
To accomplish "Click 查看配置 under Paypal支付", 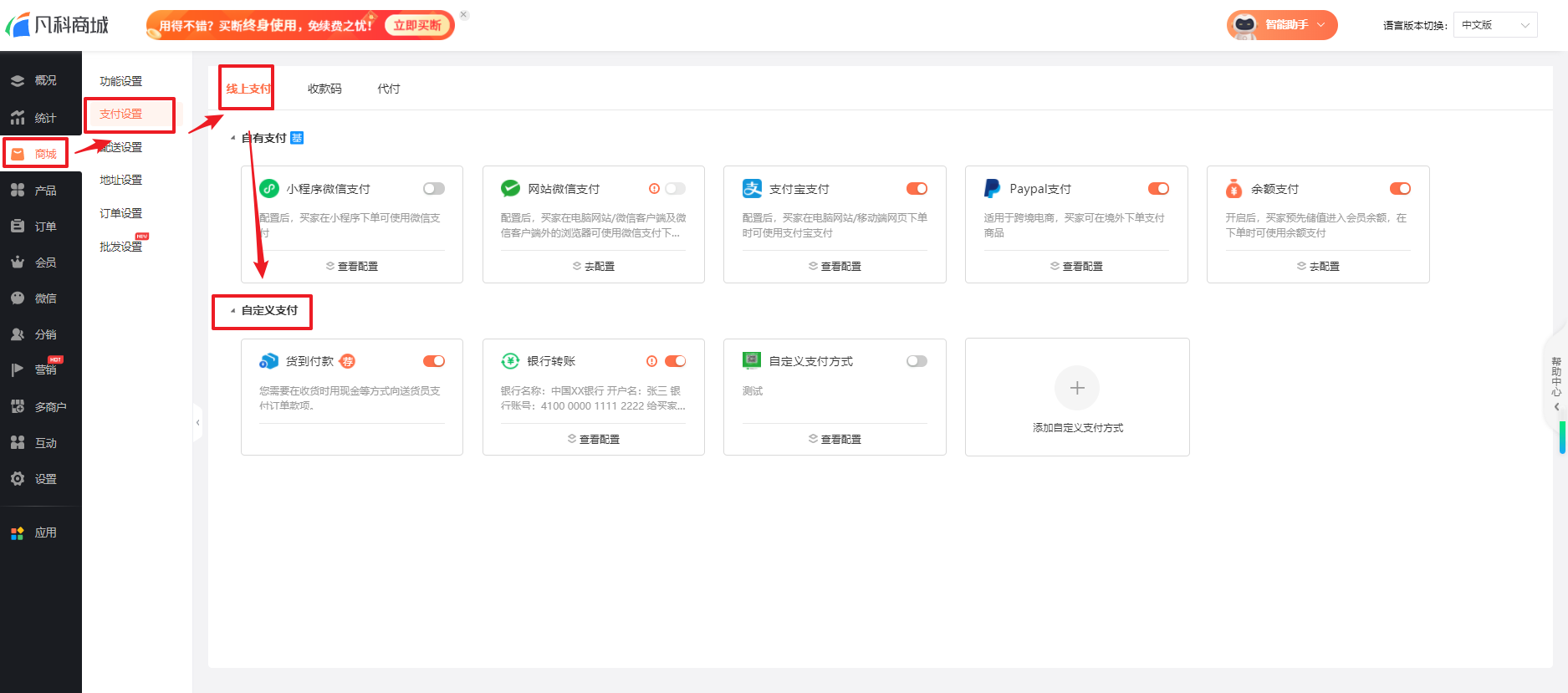I will pyautogui.click(x=1076, y=266).
